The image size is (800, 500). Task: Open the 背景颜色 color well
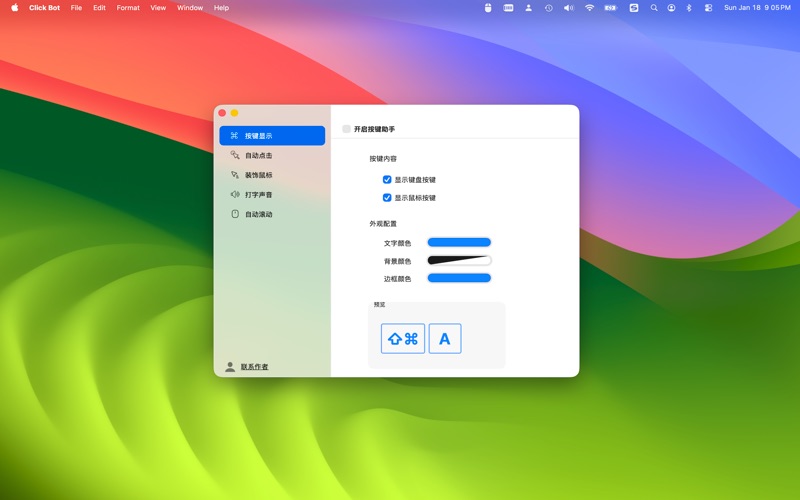point(459,260)
